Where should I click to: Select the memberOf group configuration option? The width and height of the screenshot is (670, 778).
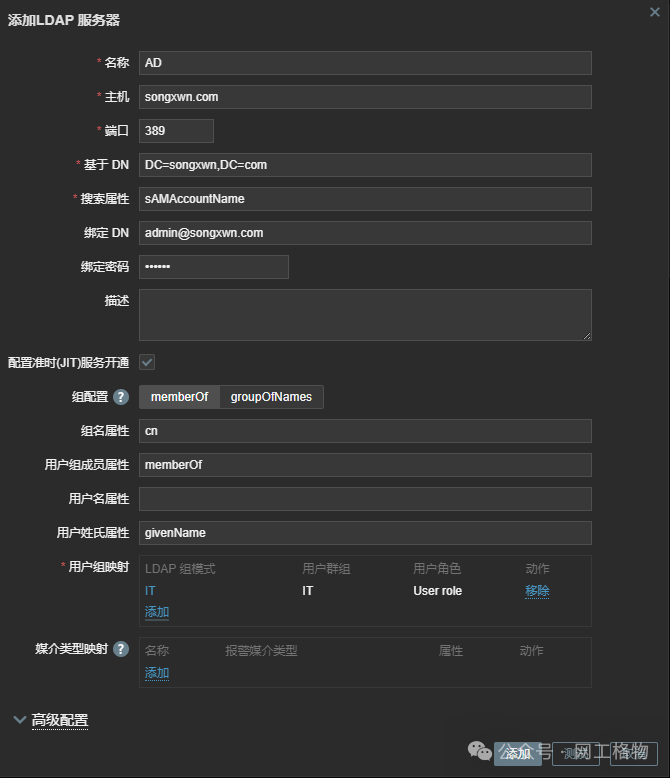(x=179, y=397)
